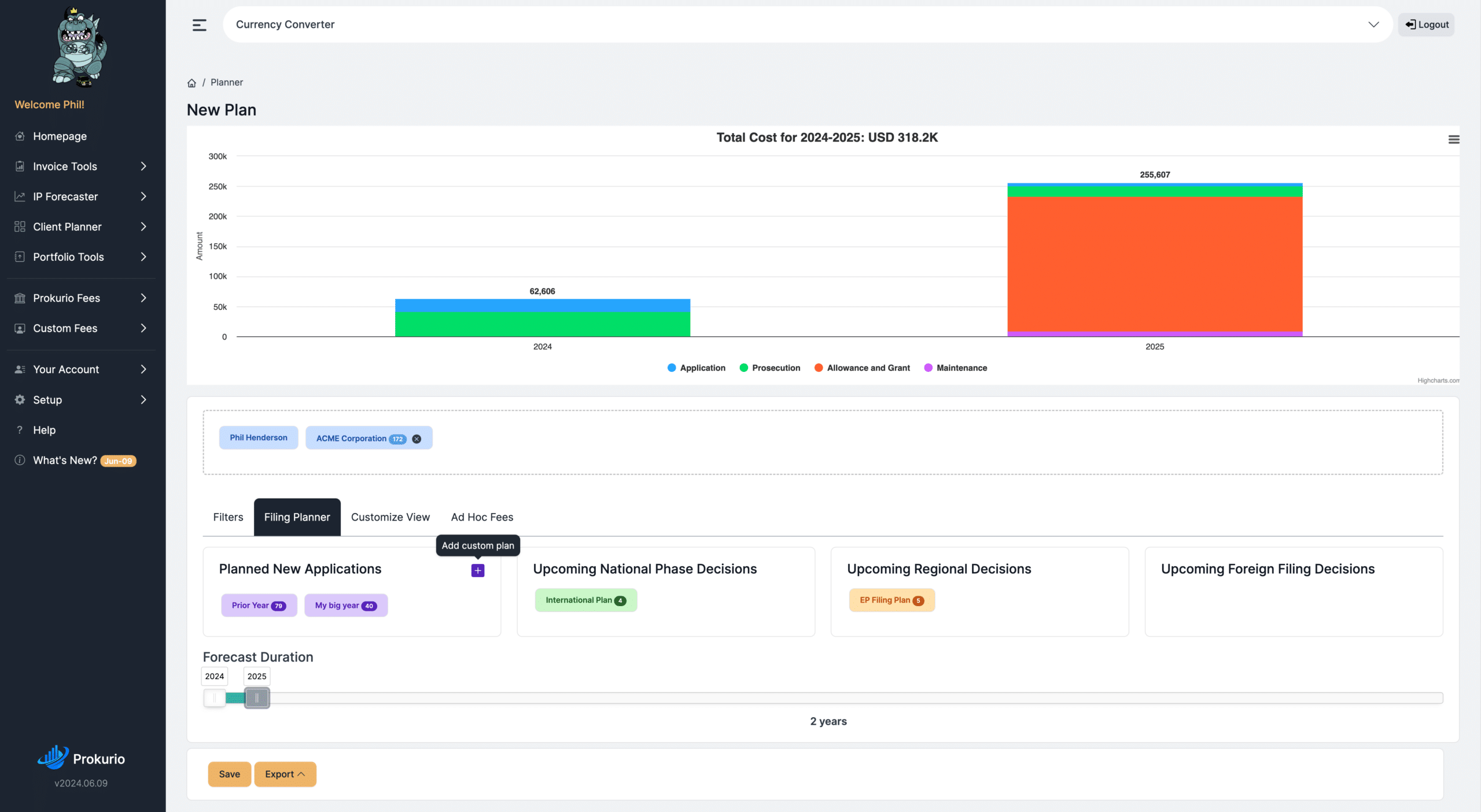Open the Customize View tab
Screen dimensions: 1481x812
coord(390,517)
